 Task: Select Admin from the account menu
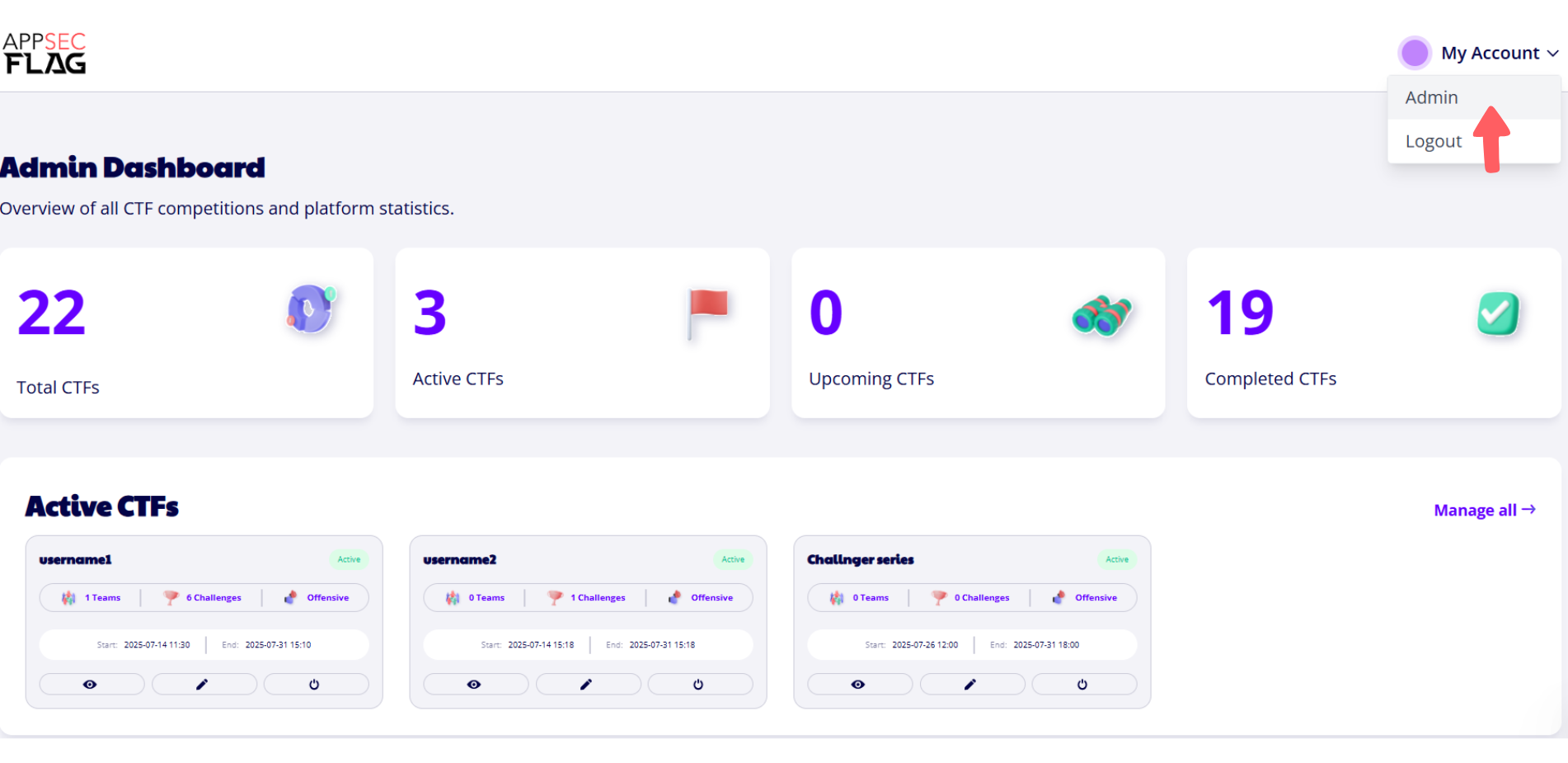pyautogui.click(x=1431, y=97)
